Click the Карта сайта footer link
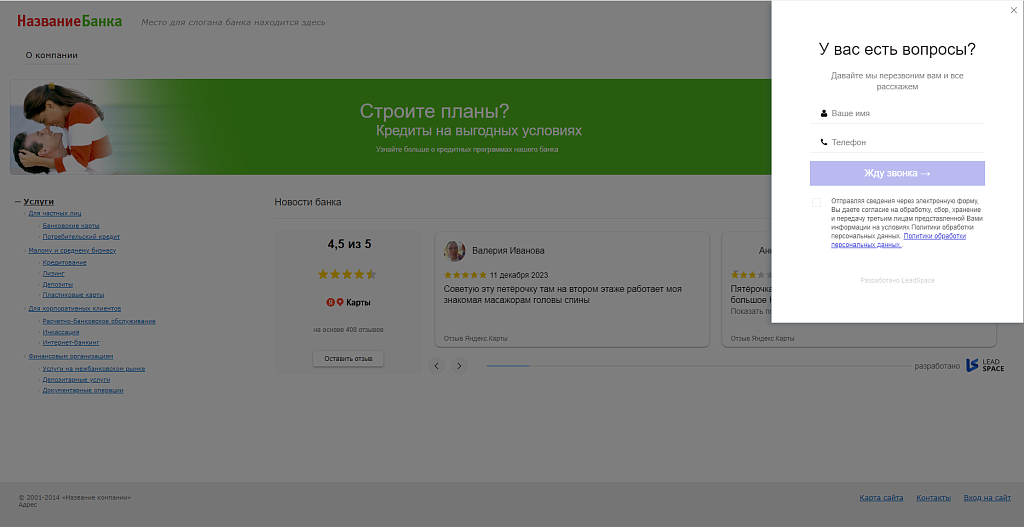1024x527 pixels. click(881, 498)
